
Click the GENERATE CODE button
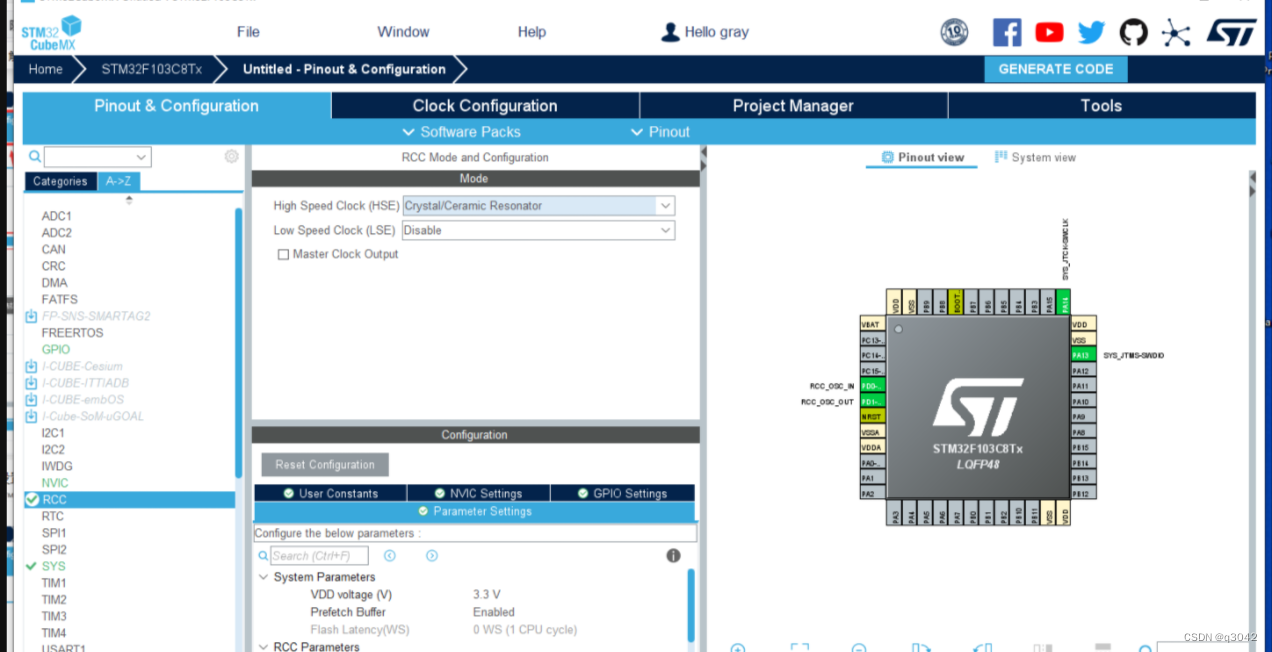point(1055,69)
